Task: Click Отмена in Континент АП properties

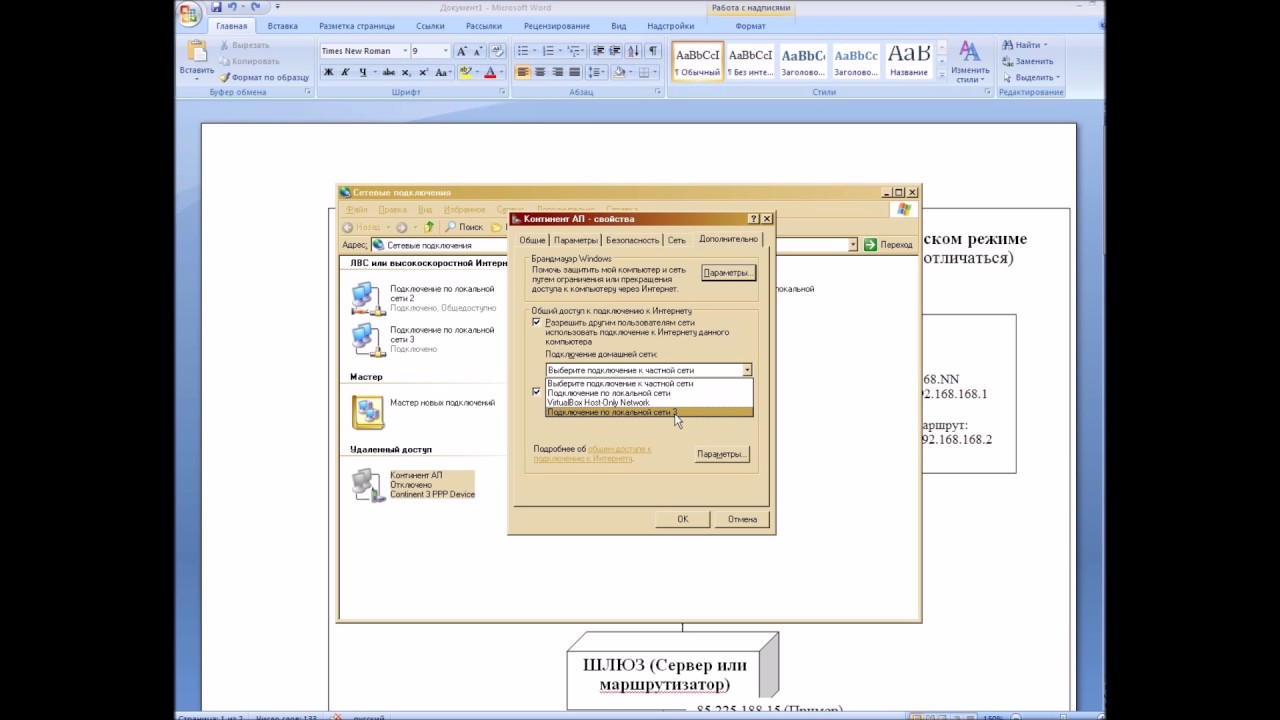Action: (x=742, y=519)
